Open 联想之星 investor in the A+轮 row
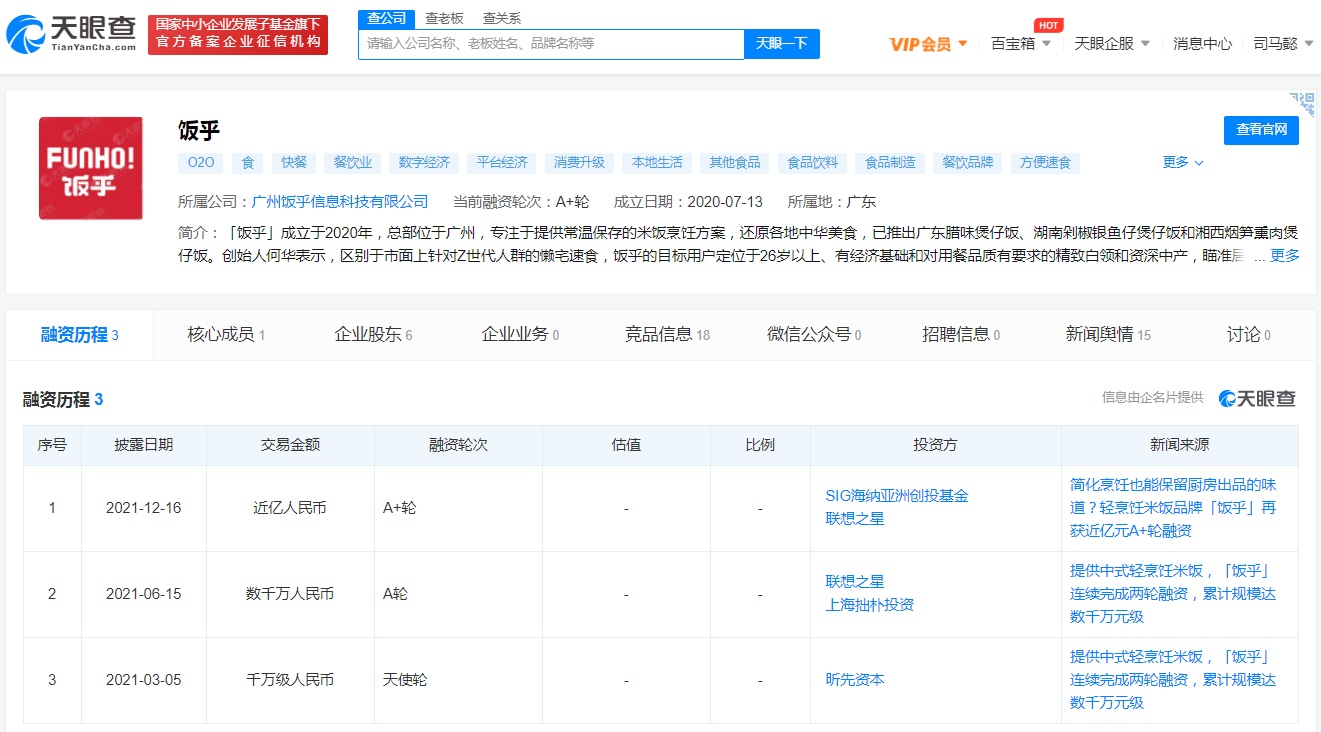Image resolution: width=1321 pixels, height=732 pixels. point(855,519)
